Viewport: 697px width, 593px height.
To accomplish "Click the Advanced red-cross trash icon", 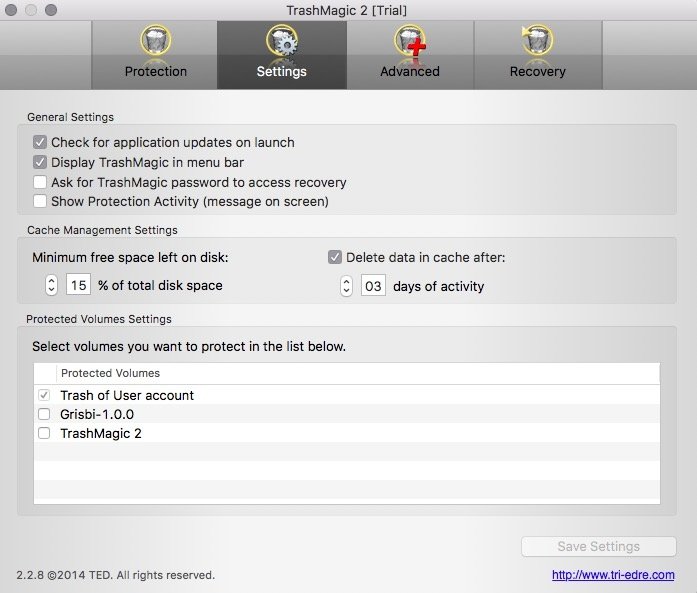I will click(410, 40).
